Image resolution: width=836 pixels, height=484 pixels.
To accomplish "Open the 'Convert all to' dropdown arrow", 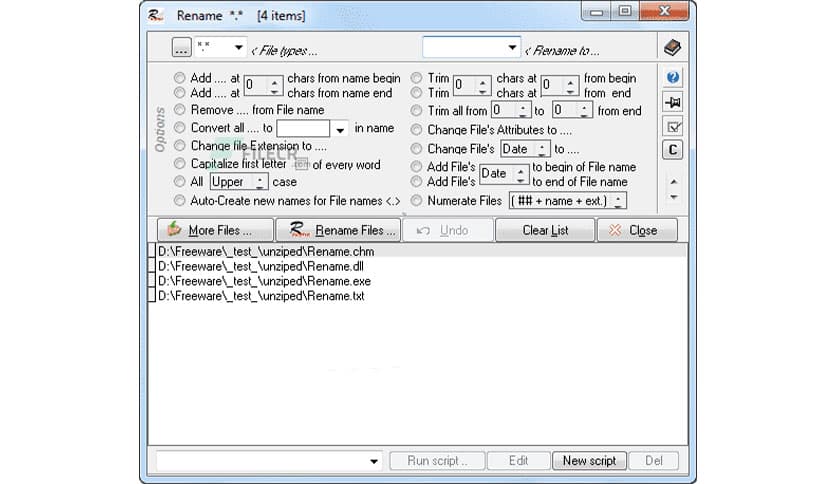I will pos(340,129).
